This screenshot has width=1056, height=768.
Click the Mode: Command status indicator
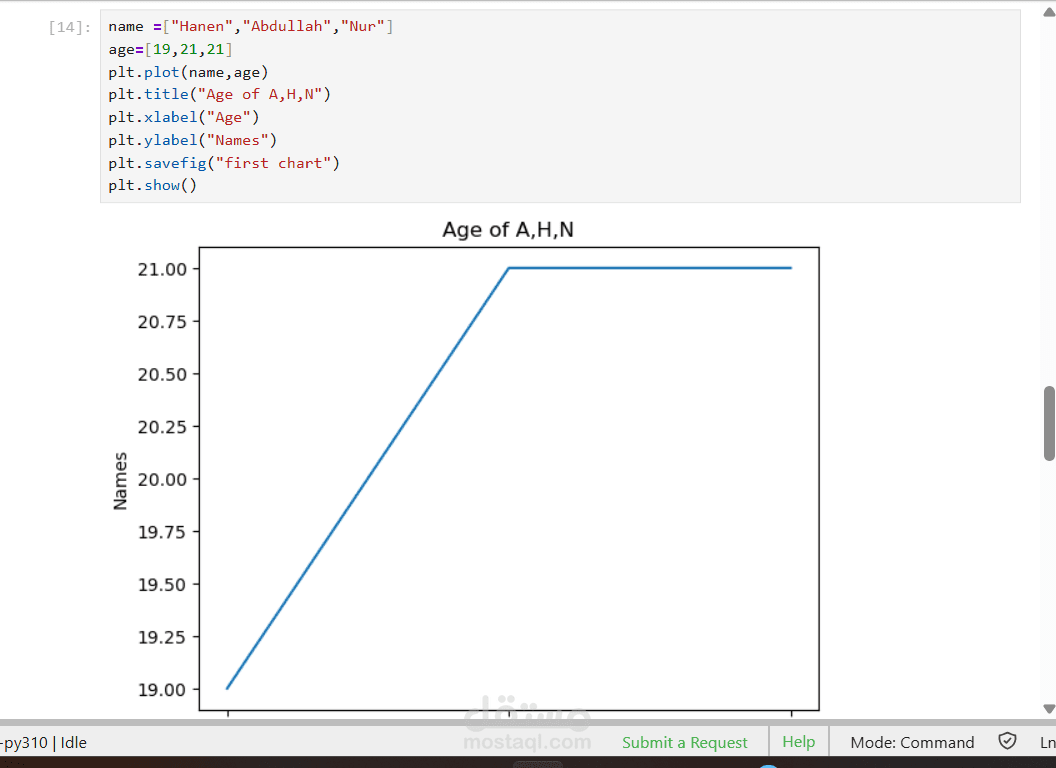[x=911, y=742]
